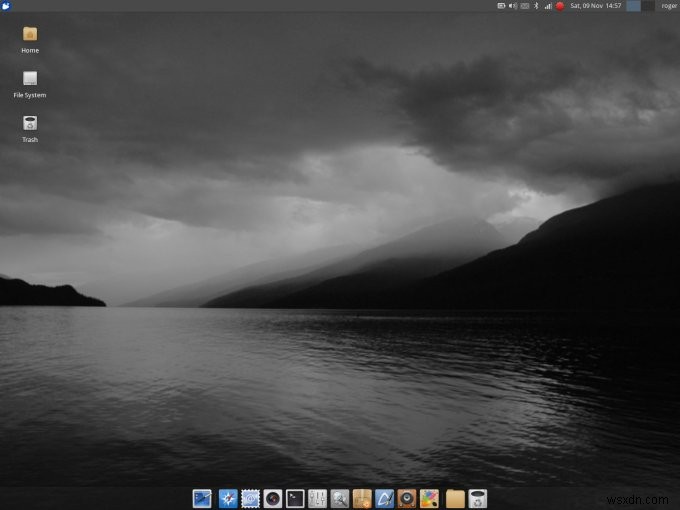Open the package box software icon in dock

(362, 499)
